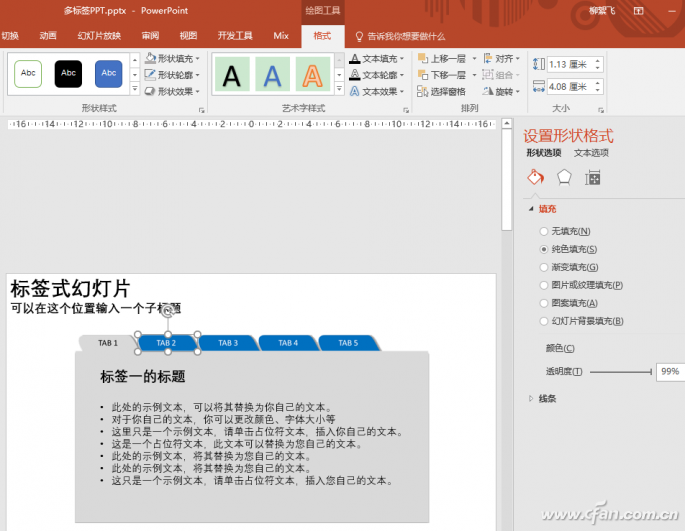
Task: Enable 图片或纹理填充 picture fill option
Action: point(544,285)
